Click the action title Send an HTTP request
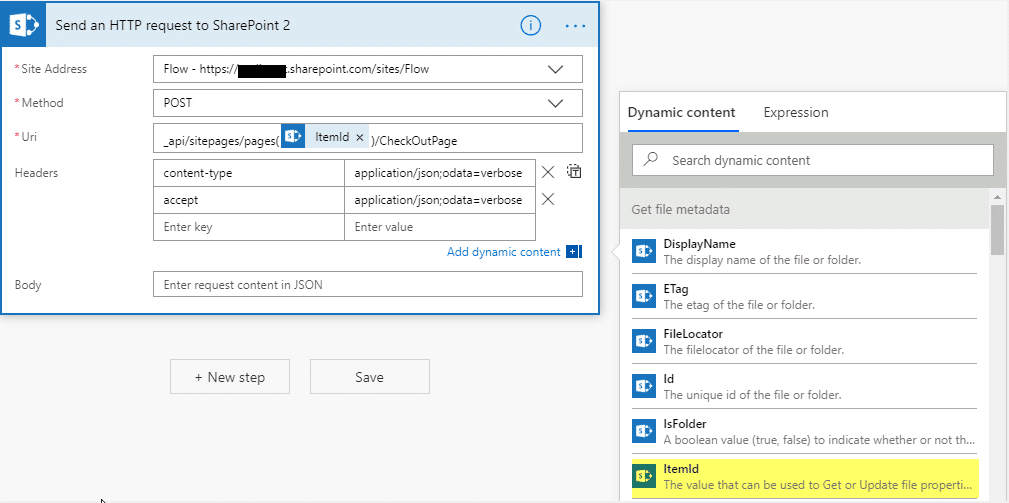The width and height of the screenshot is (1009, 503). pos(172,26)
